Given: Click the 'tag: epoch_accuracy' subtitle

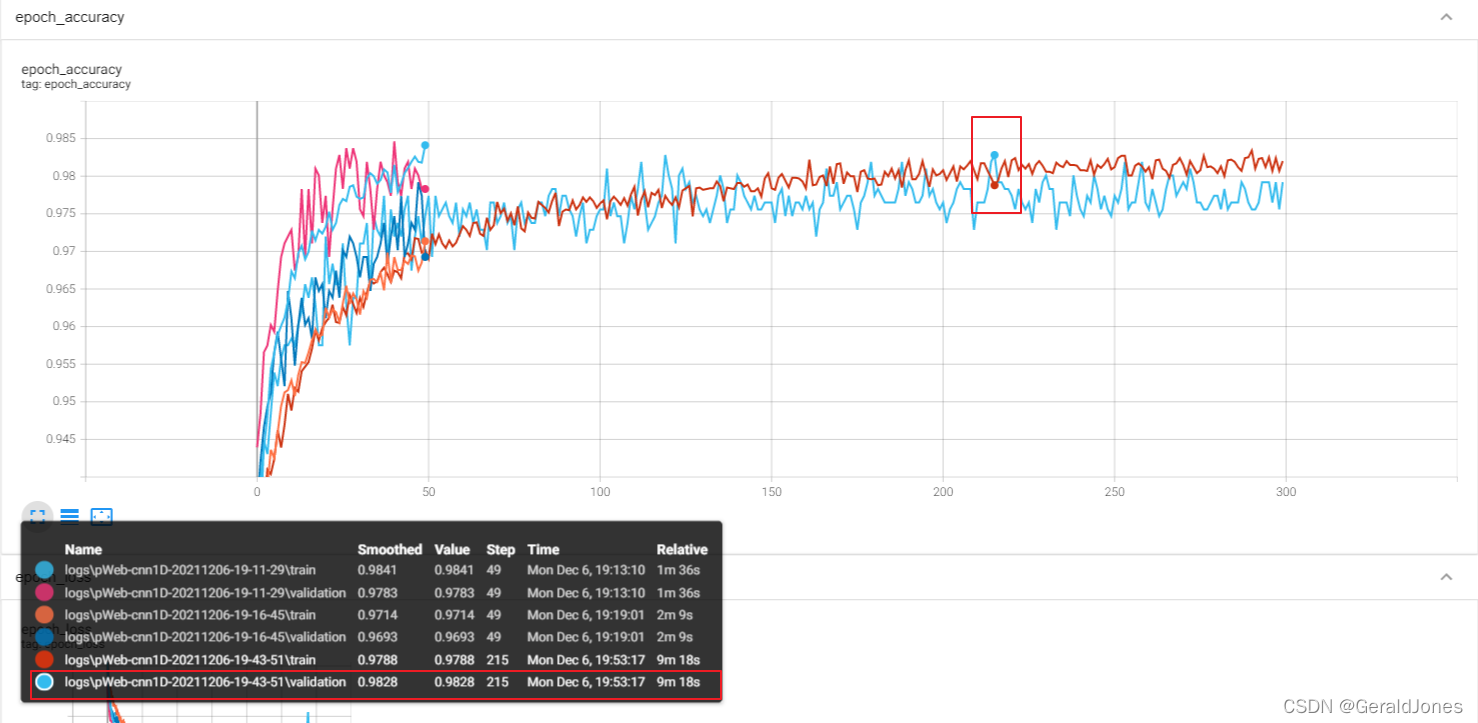Looking at the screenshot, I should coord(76,84).
